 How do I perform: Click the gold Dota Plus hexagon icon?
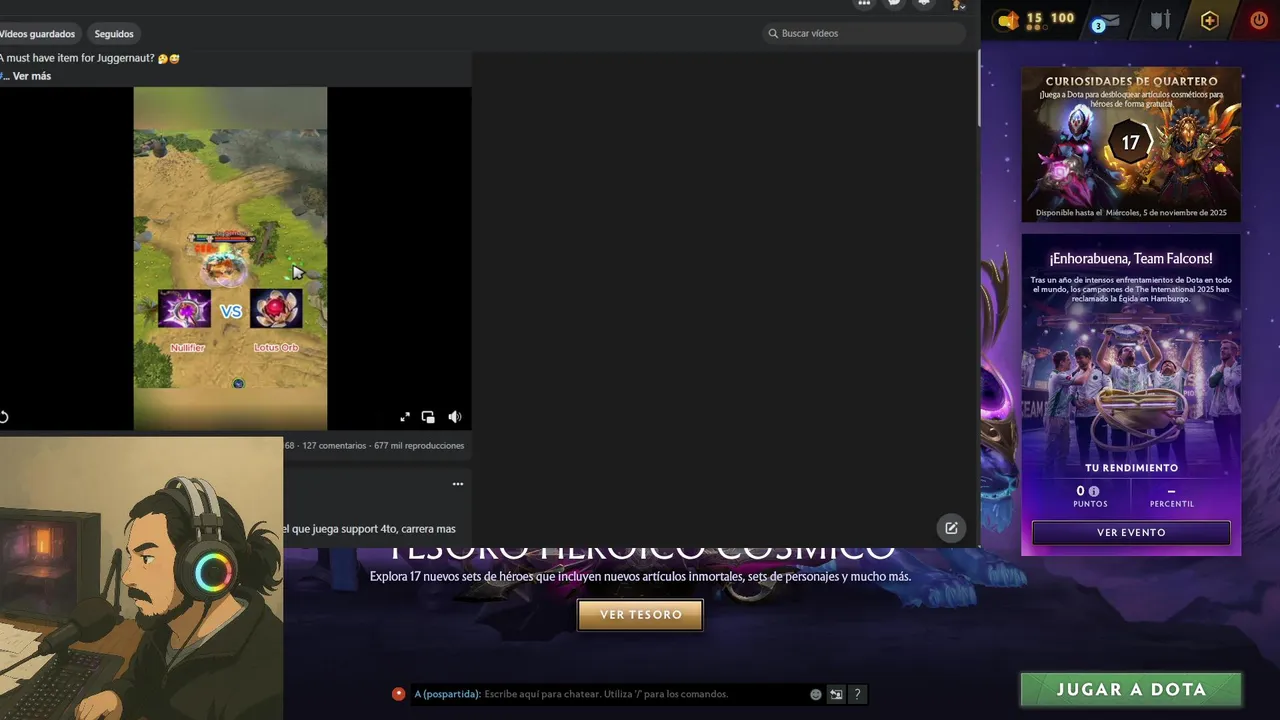(1210, 20)
